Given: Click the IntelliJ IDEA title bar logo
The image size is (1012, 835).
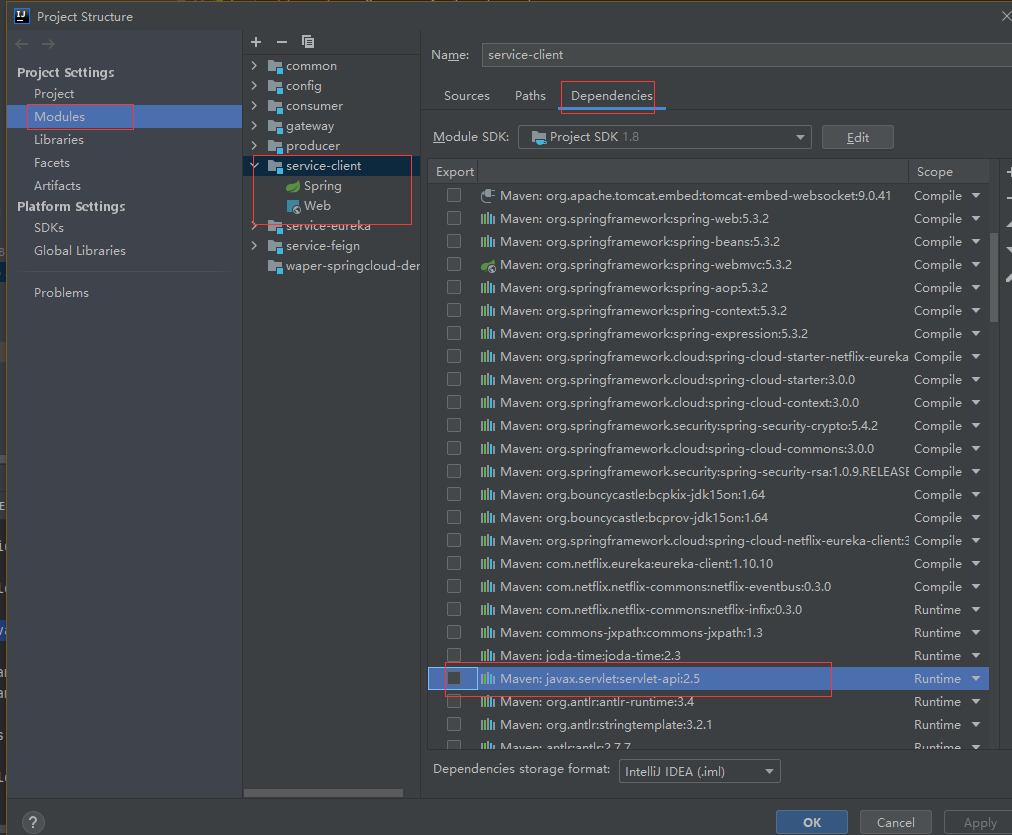Looking at the screenshot, I should pos(22,16).
